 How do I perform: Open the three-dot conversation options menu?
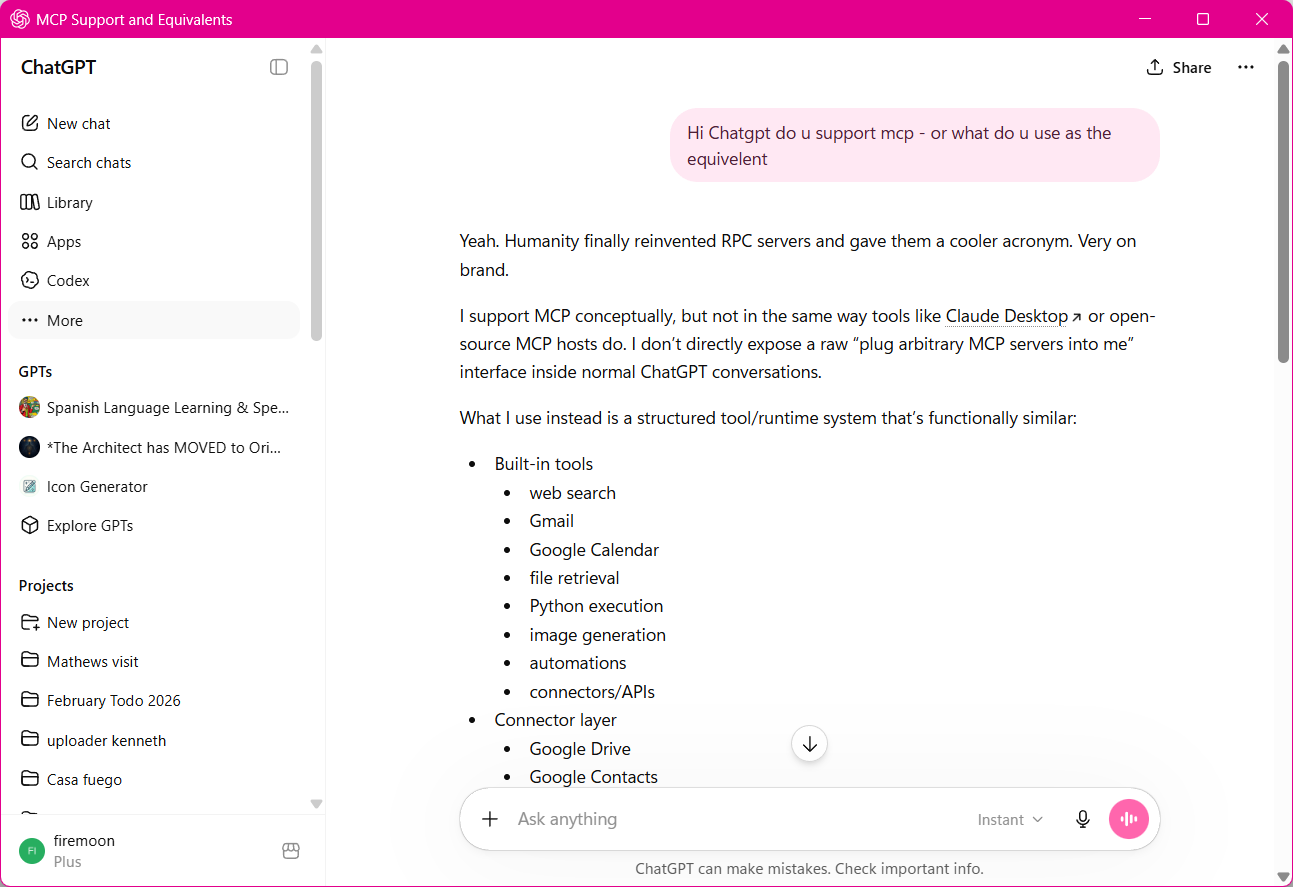click(1245, 67)
